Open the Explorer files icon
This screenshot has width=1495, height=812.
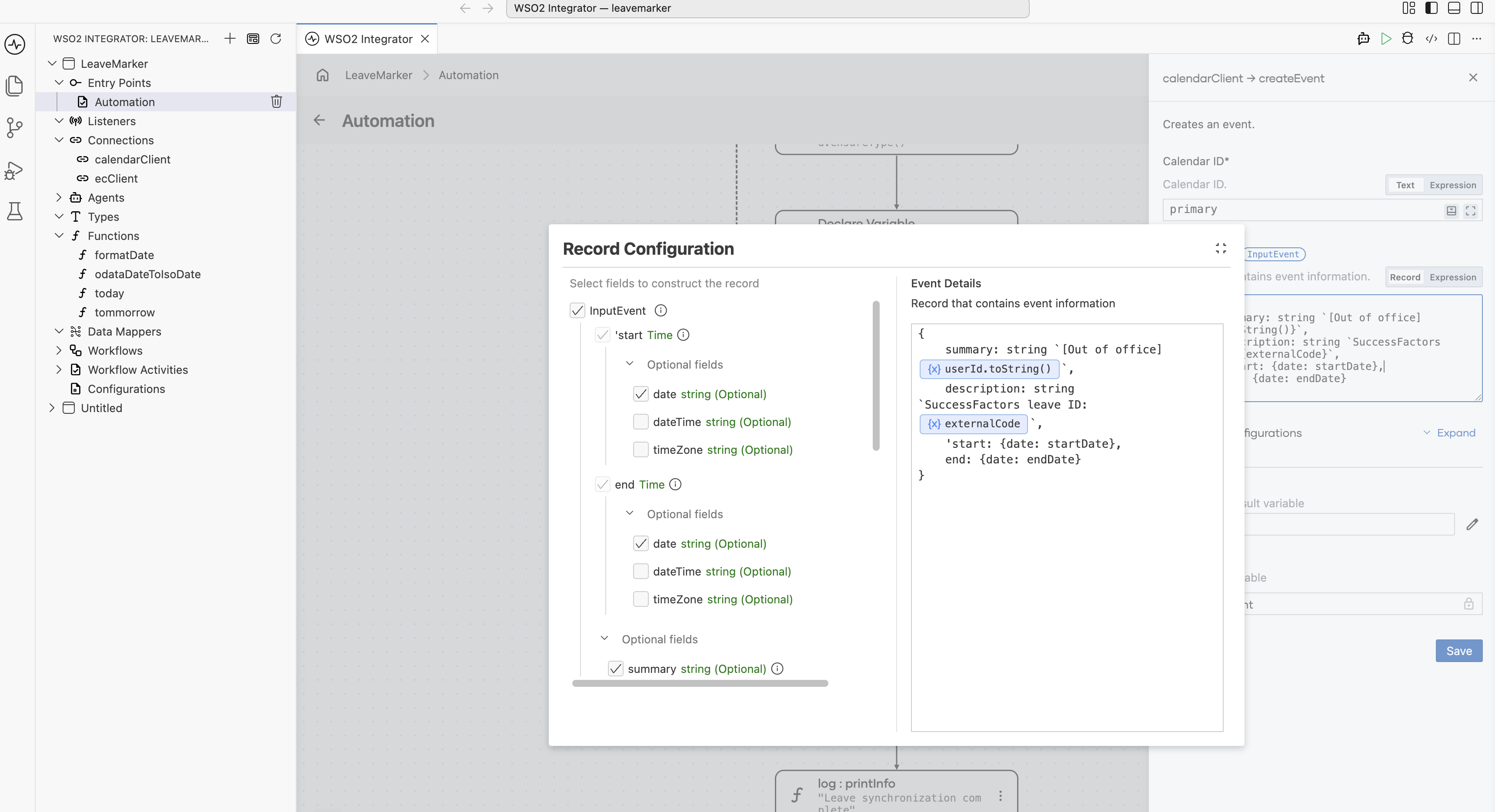14,86
